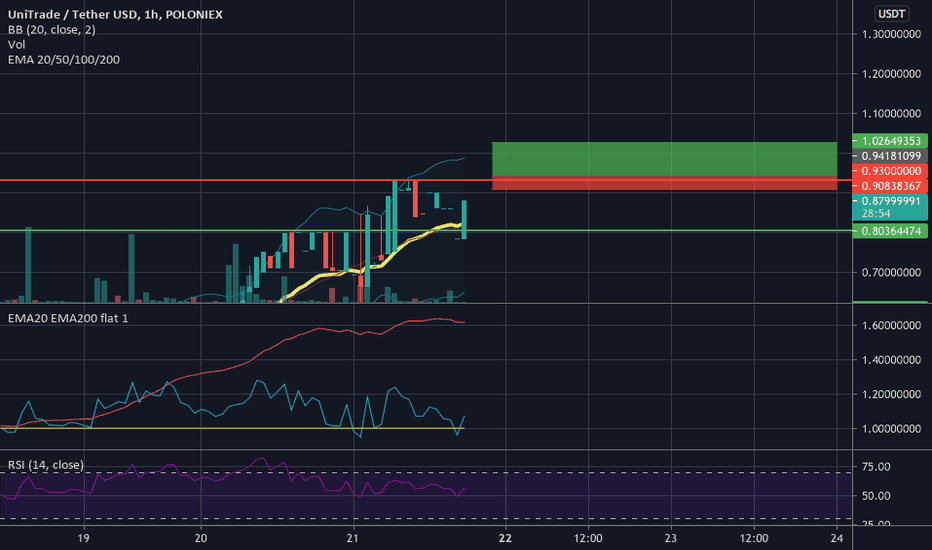The width and height of the screenshot is (932, 550).
Task: Open the BB (20, close, 2) indicator legend
Action: click(x=52, y=30)
